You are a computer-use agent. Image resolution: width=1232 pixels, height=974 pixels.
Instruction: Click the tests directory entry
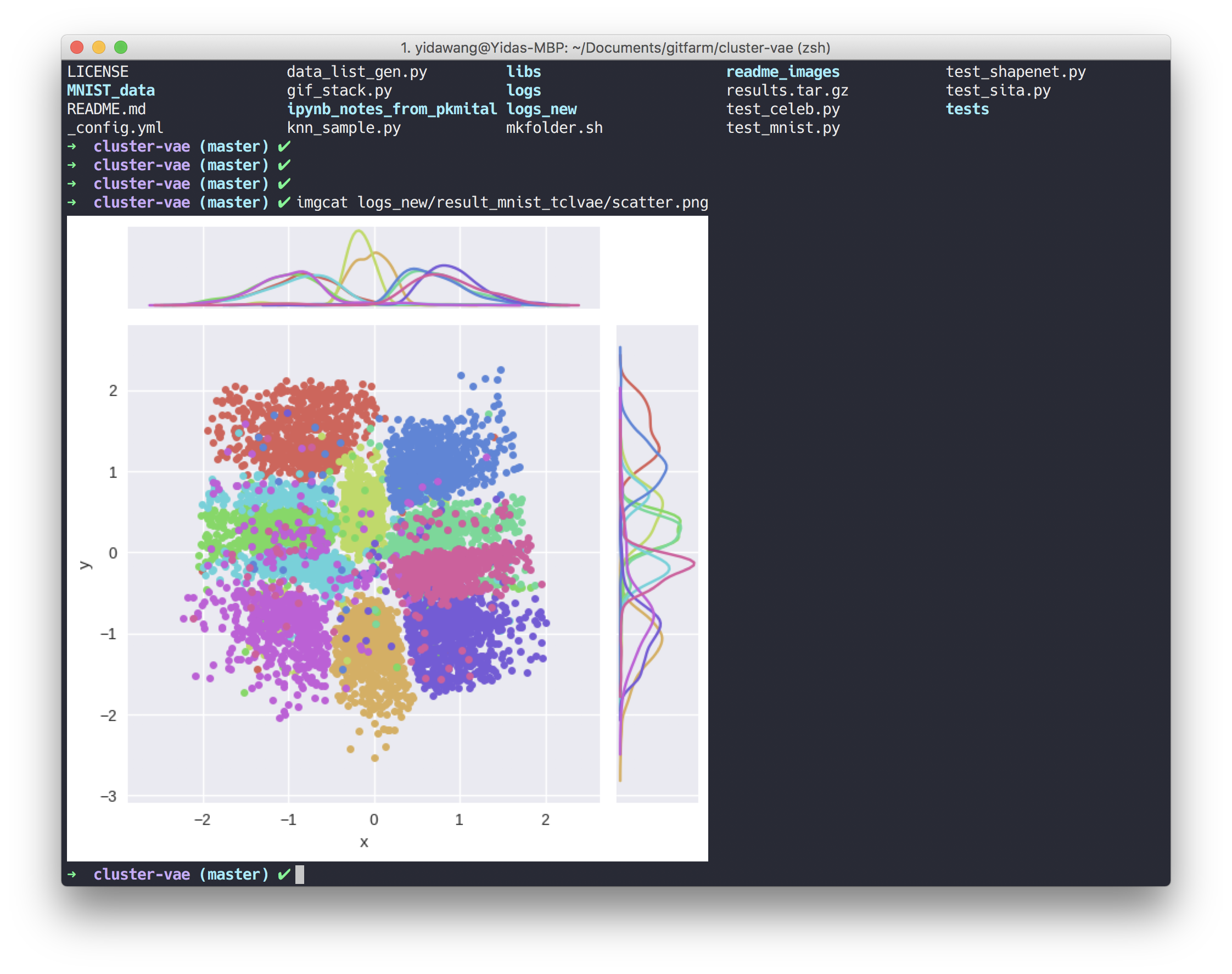(967, 109)
